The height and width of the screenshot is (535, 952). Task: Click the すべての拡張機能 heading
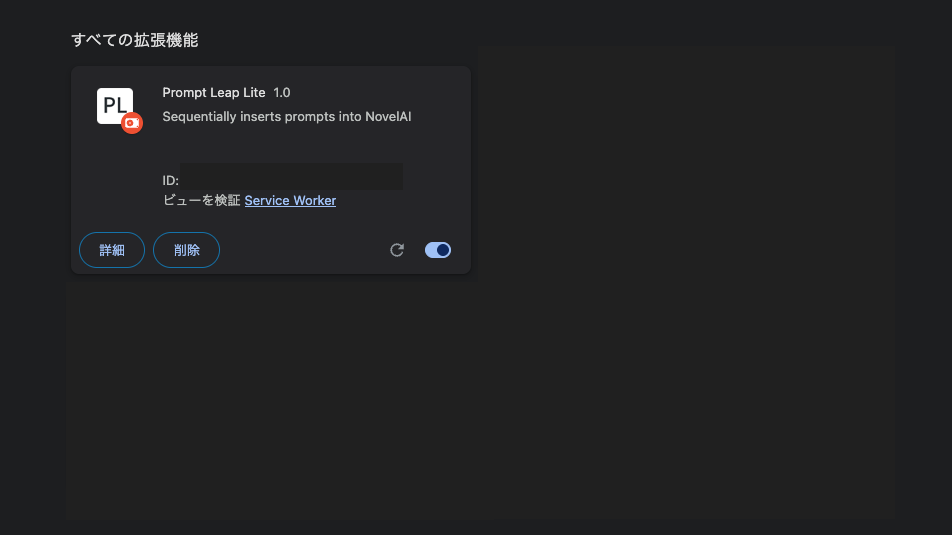click(135, 40)
